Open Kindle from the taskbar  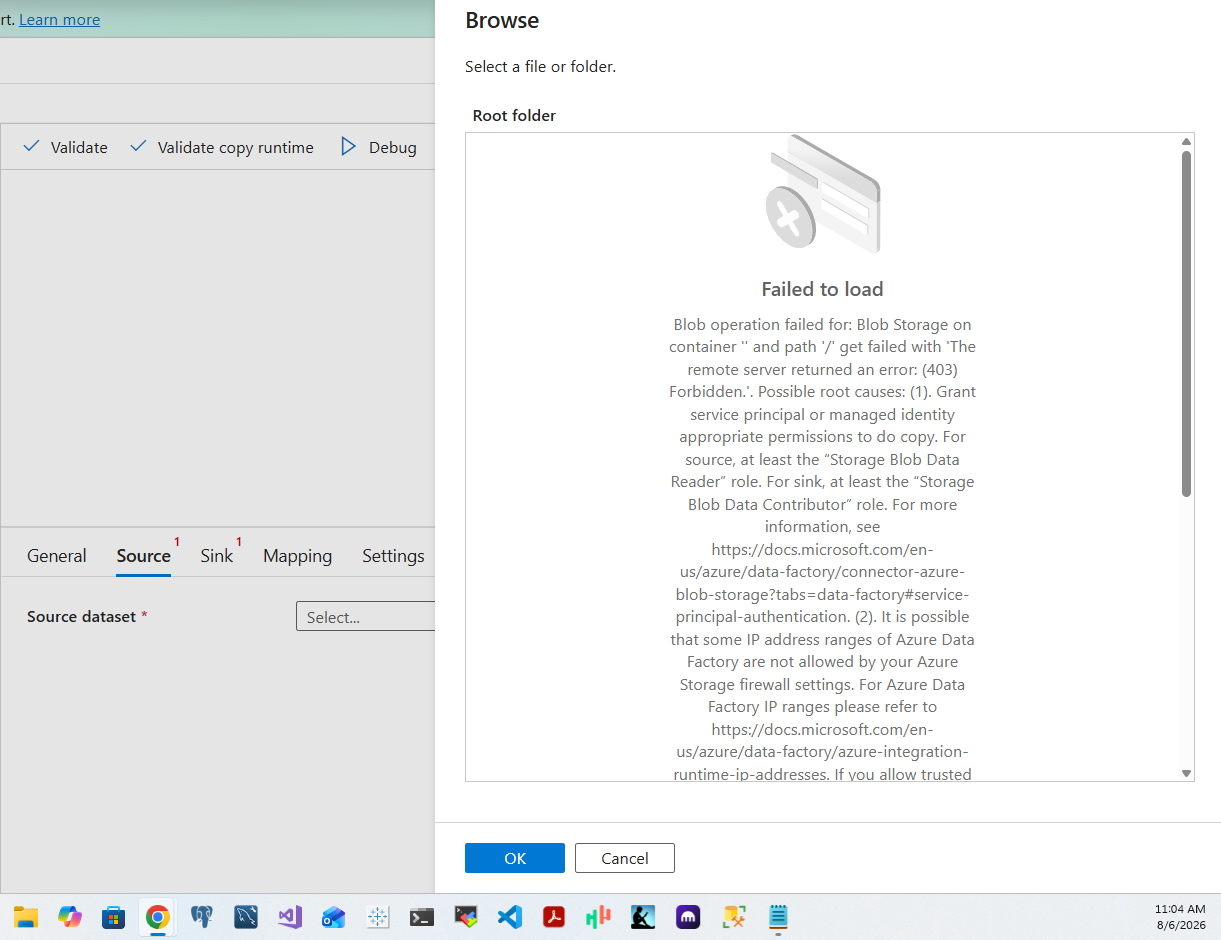coord(642,916)
